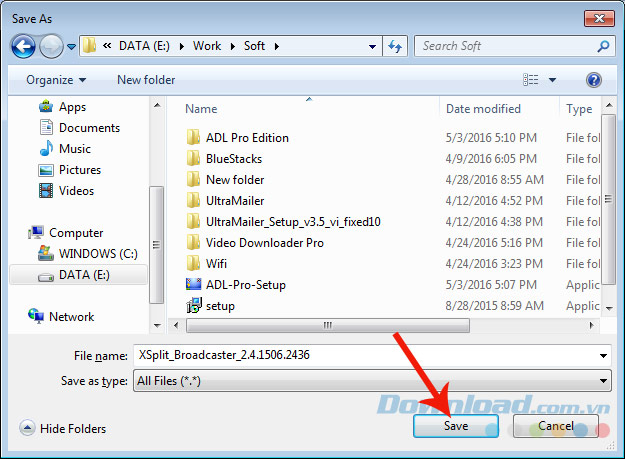Image resolution: width=625 pixels, height=459 pixels.
Task: Click the Refresh button beside address bar
Action: (x=395, y=46)
